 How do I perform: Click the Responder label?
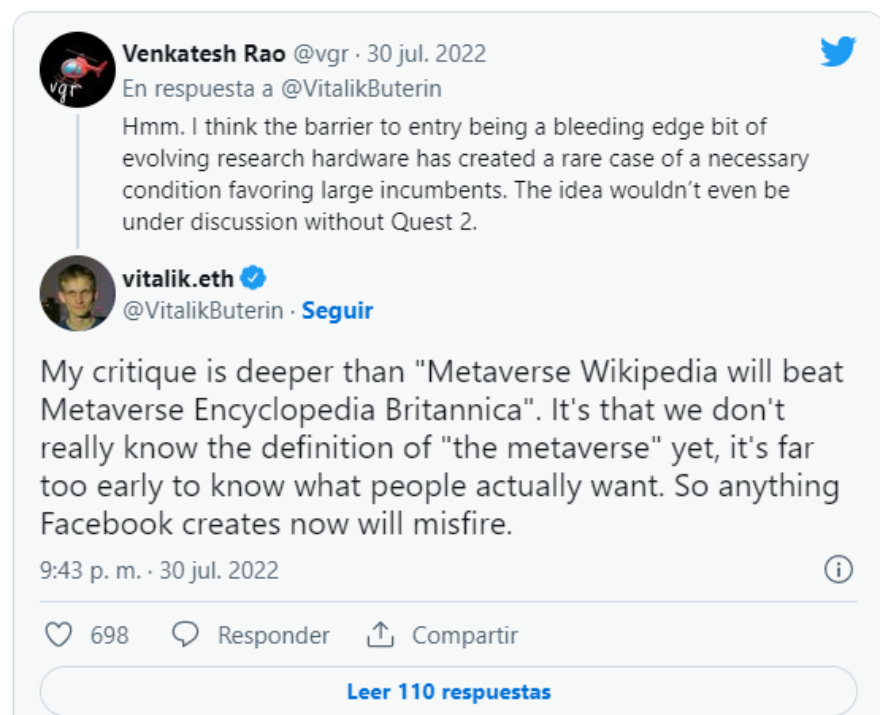[273, 635]
